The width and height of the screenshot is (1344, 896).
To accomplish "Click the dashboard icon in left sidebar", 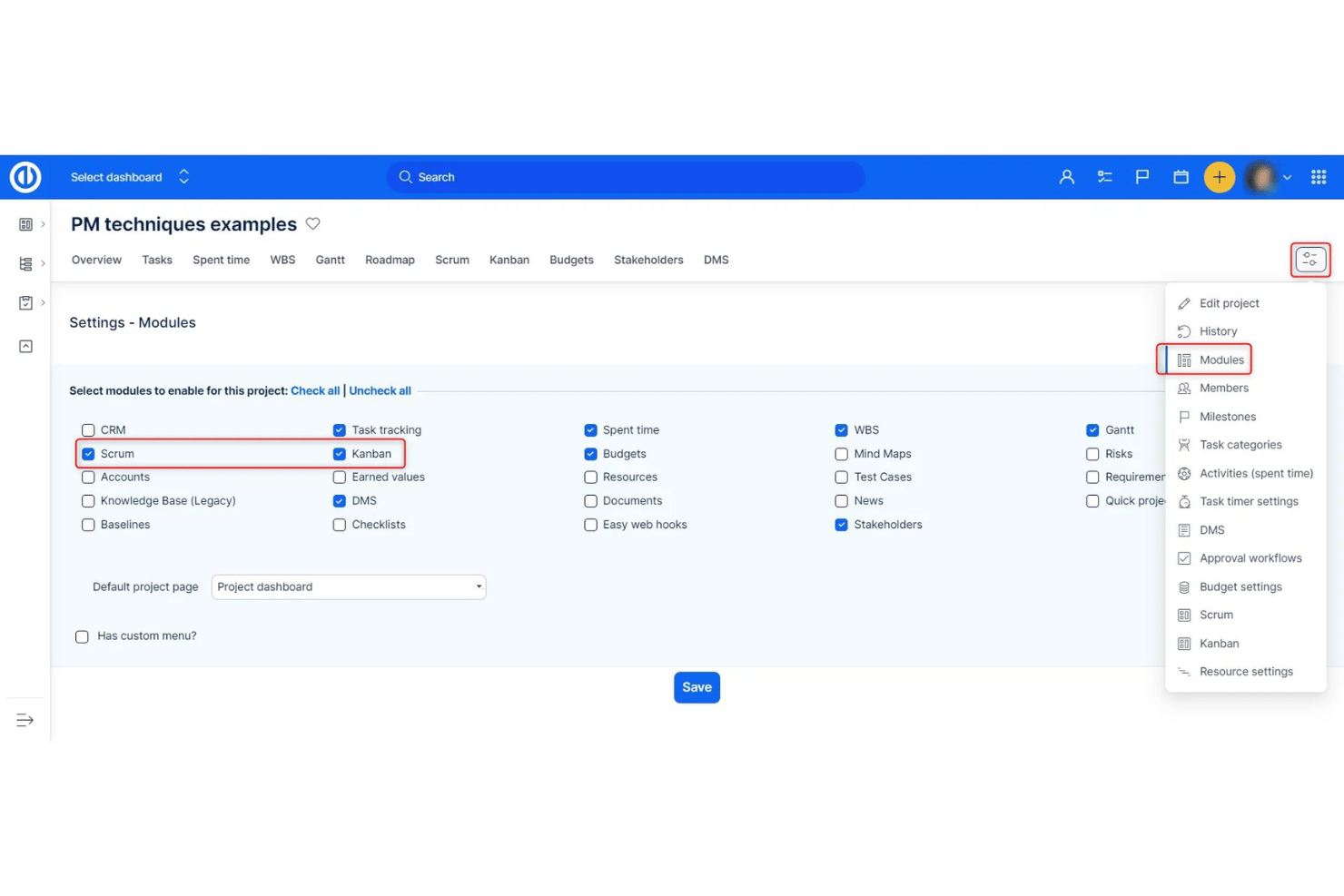I will 25,224.
